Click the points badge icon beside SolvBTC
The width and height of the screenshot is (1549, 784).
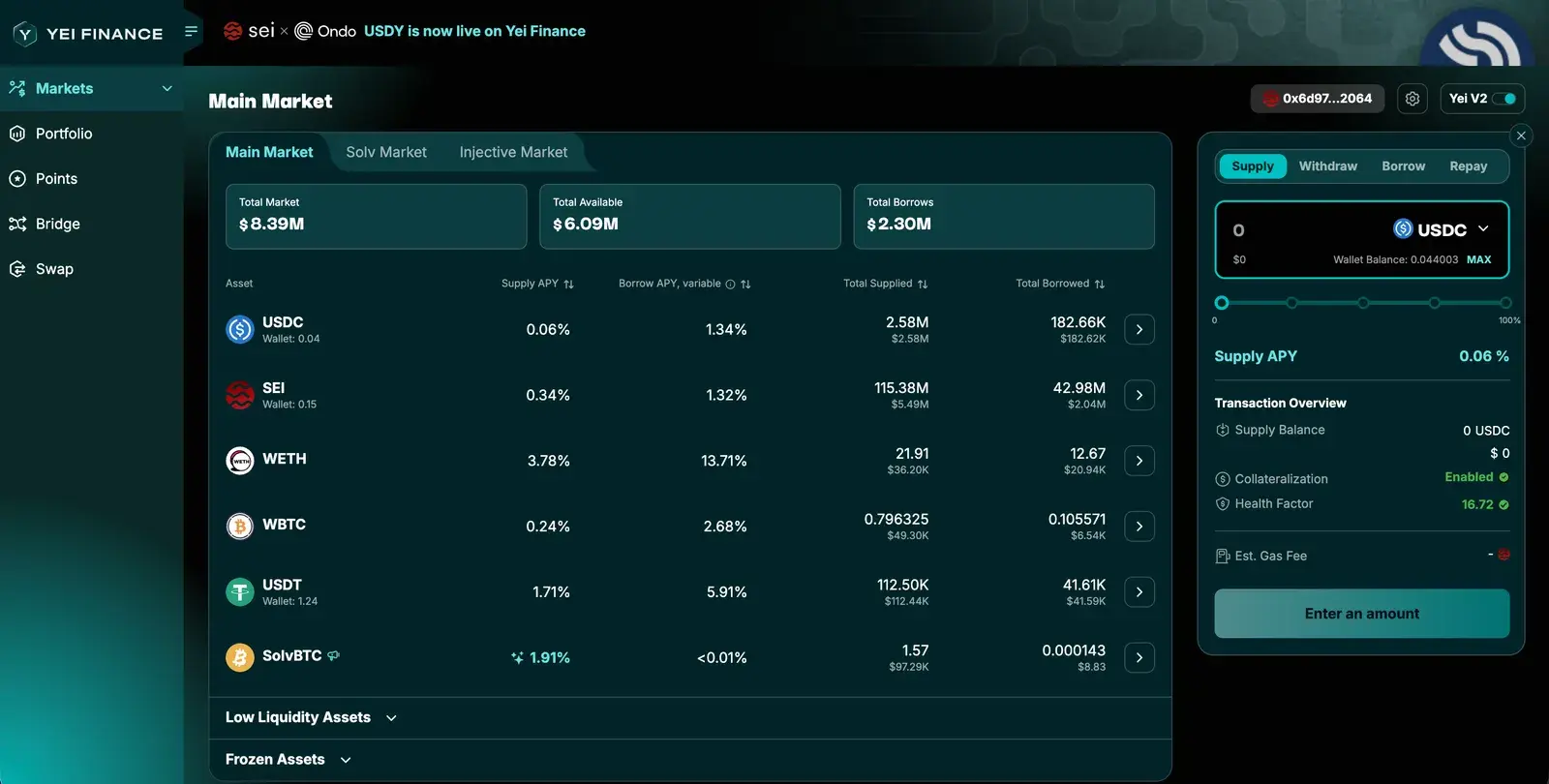[334, 656]
